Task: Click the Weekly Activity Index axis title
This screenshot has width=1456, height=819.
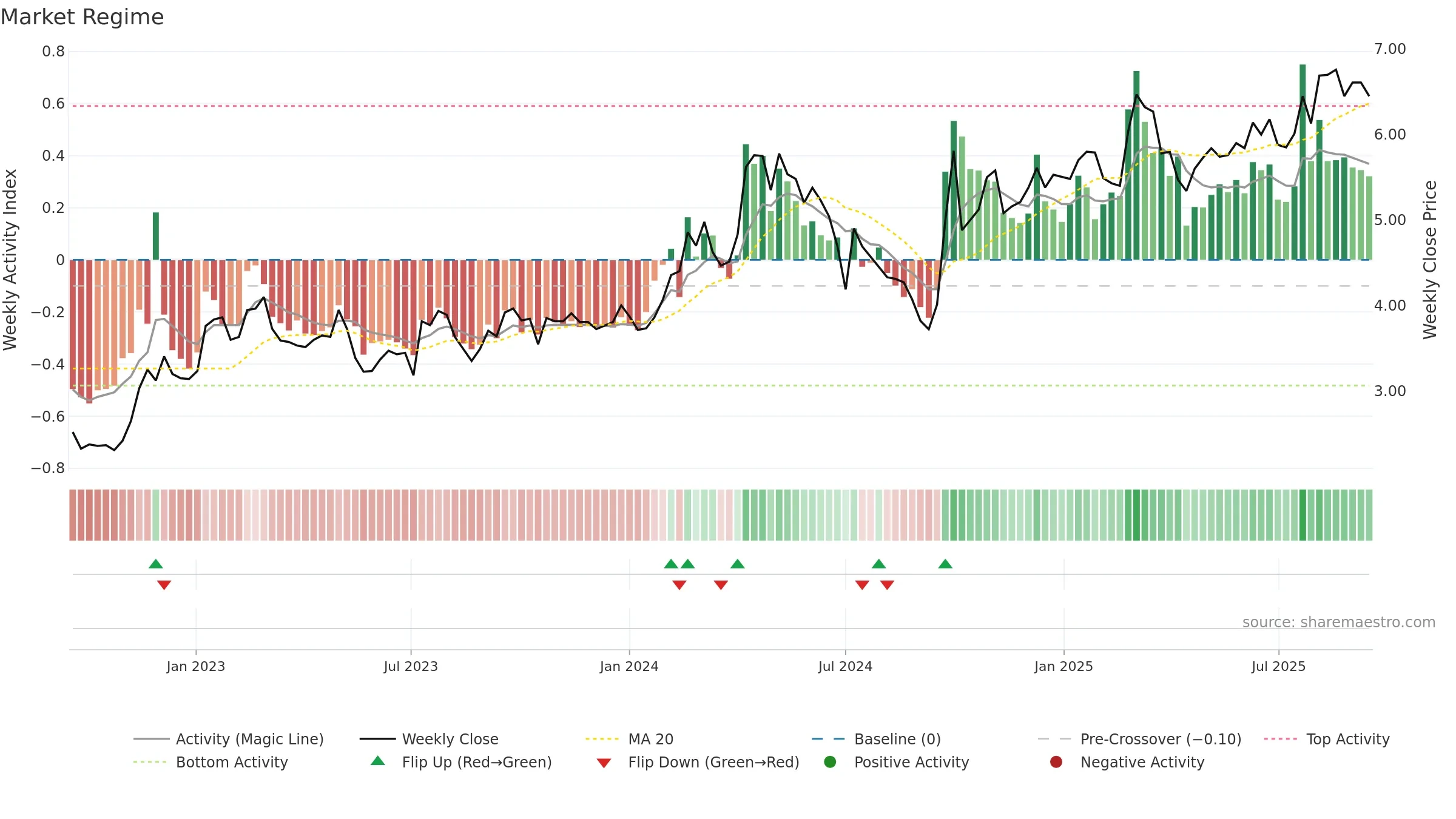Action: coord(10,260)
